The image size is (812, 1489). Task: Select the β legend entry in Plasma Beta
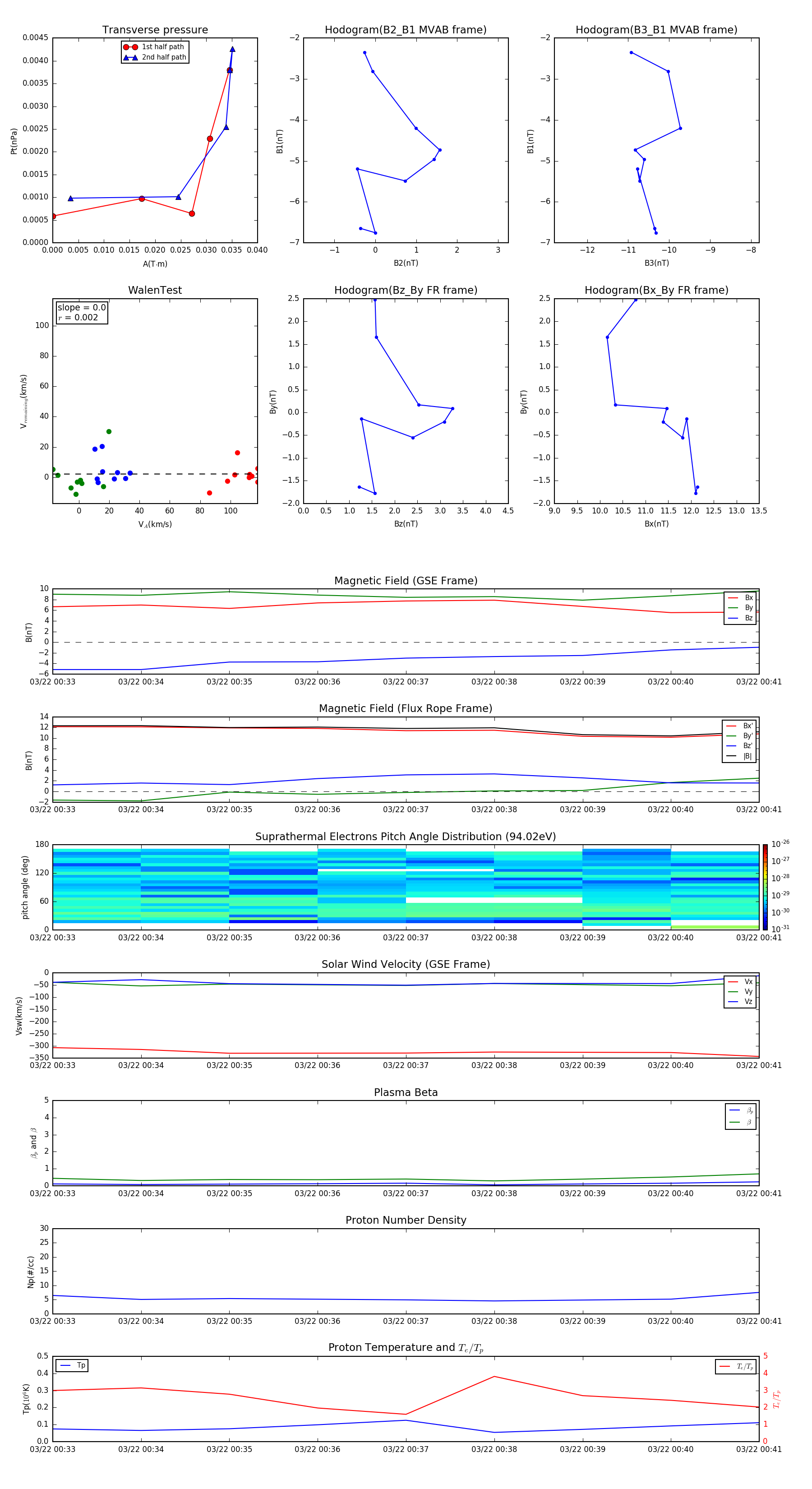point(741,1122)
